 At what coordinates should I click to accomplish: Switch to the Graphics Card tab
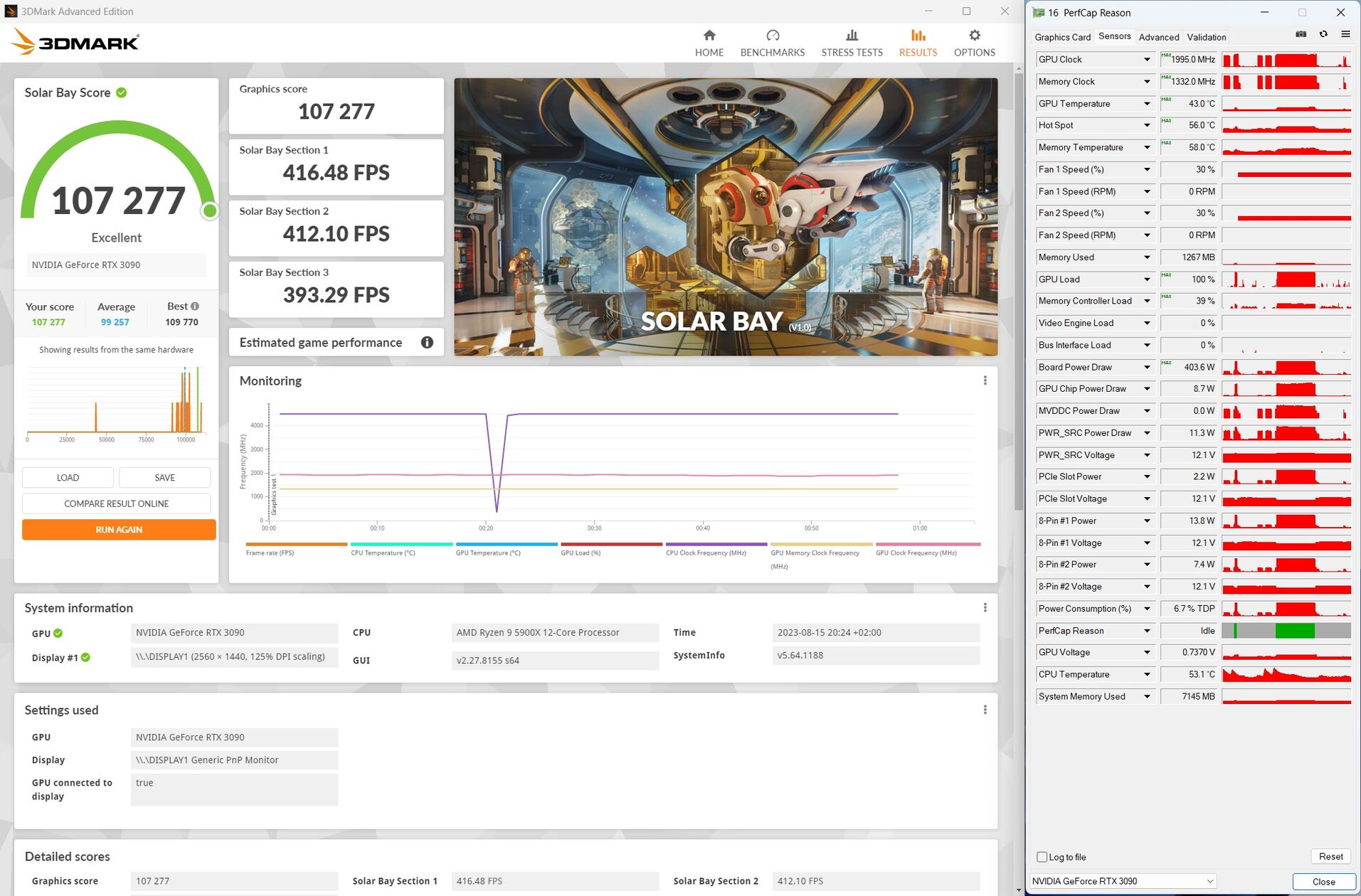click(x=1062, y=37)
